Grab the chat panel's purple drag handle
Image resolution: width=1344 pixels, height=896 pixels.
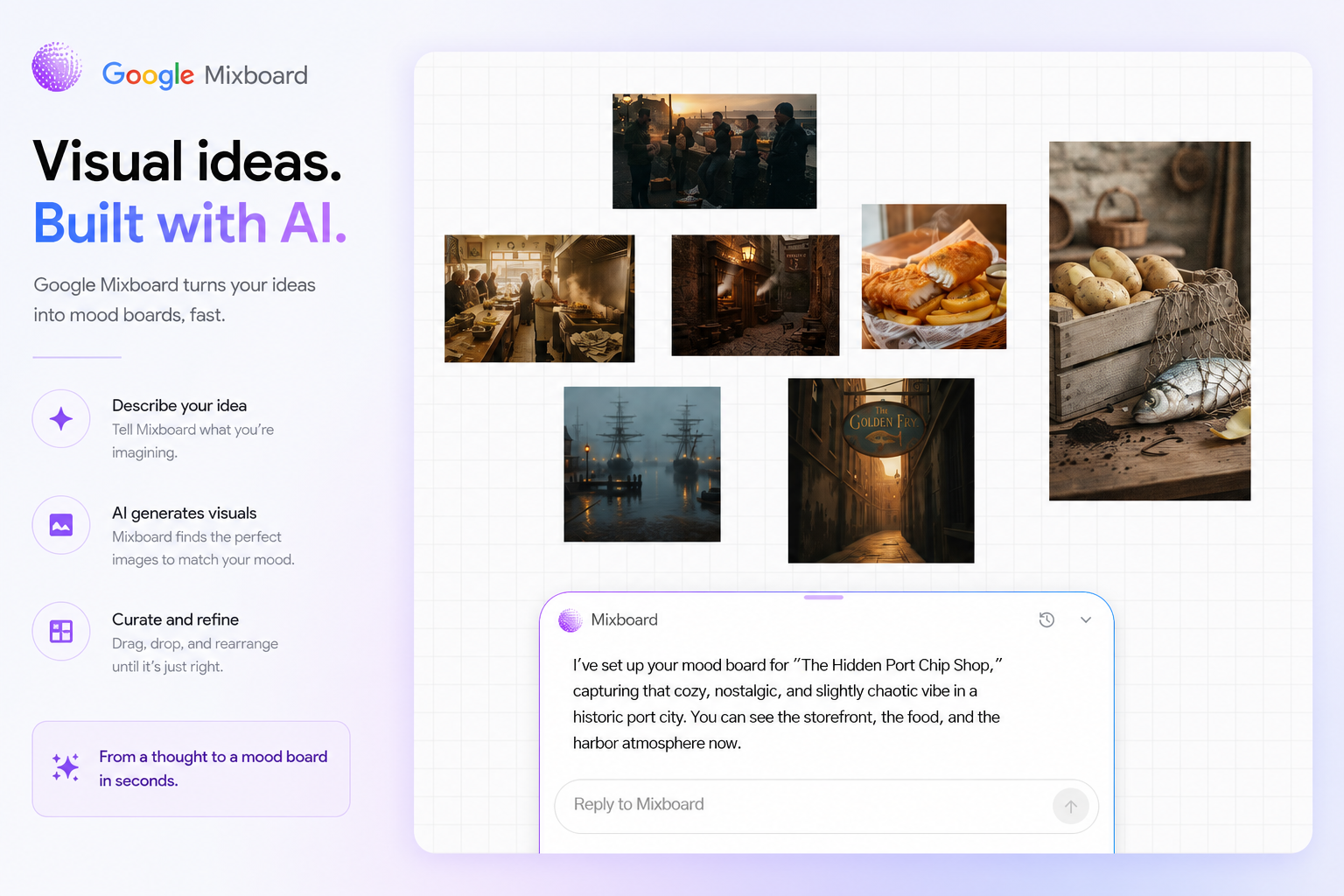[x=823, y=598]
